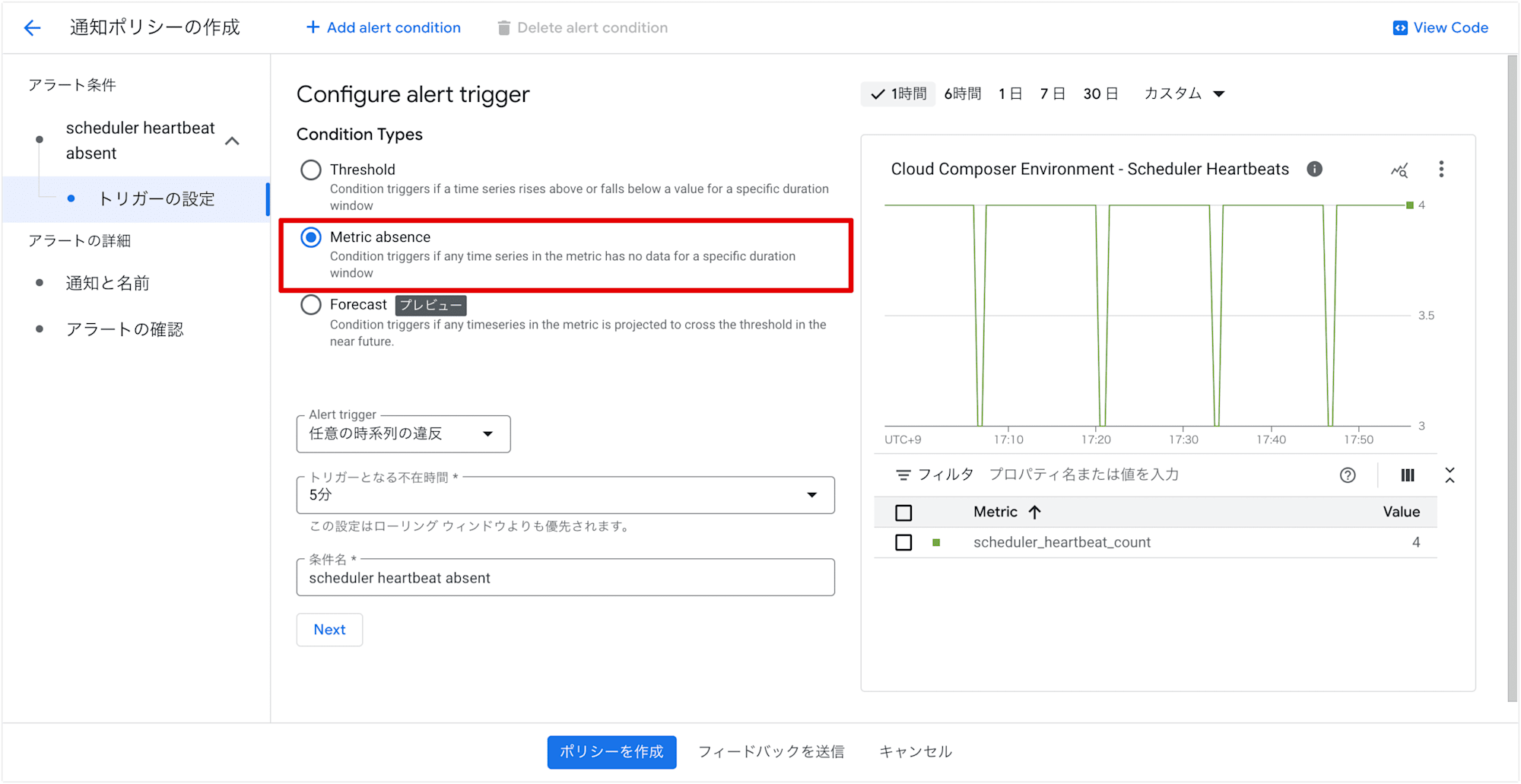1521x784 pixels.
Task: Go to the 通知と名前 step
Action: [107, 283]
